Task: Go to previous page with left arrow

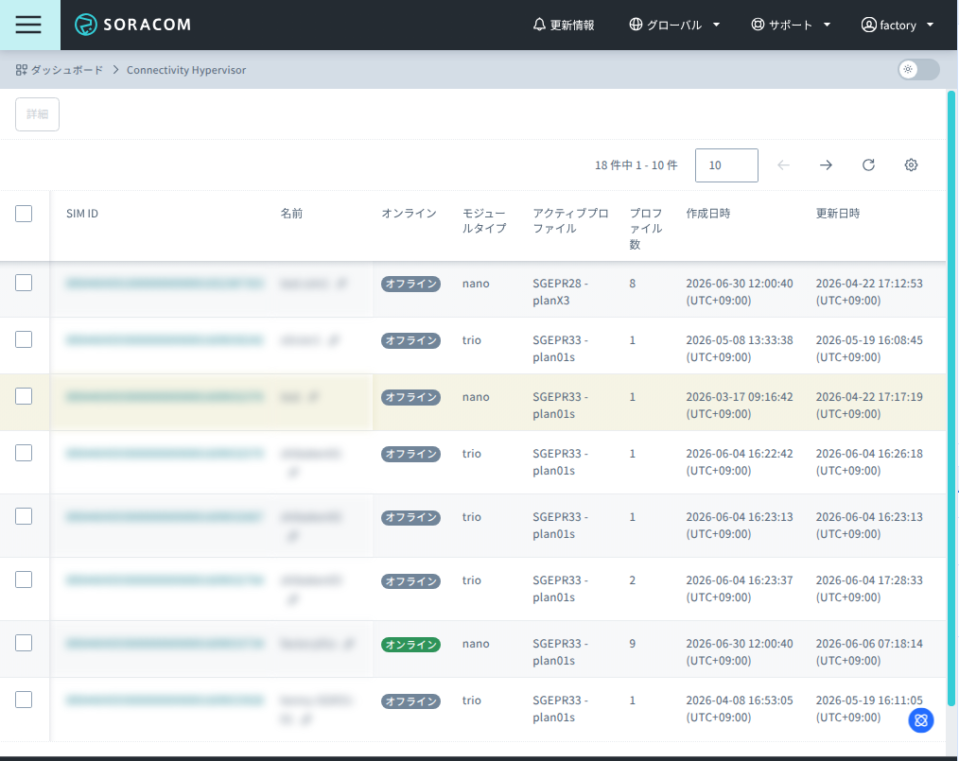Action: tap(783, 165)
